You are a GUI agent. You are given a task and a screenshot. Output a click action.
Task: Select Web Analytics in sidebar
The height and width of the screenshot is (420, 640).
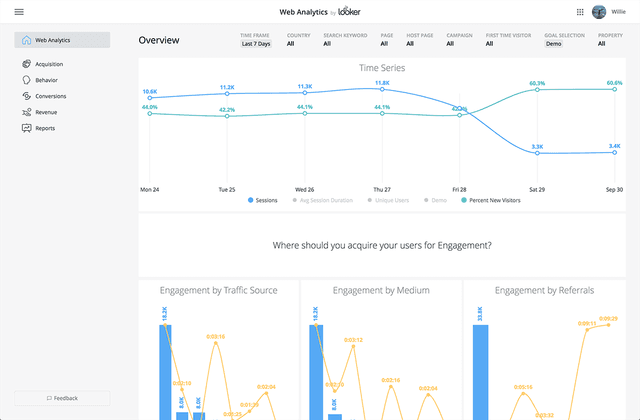tap(62, 40)
